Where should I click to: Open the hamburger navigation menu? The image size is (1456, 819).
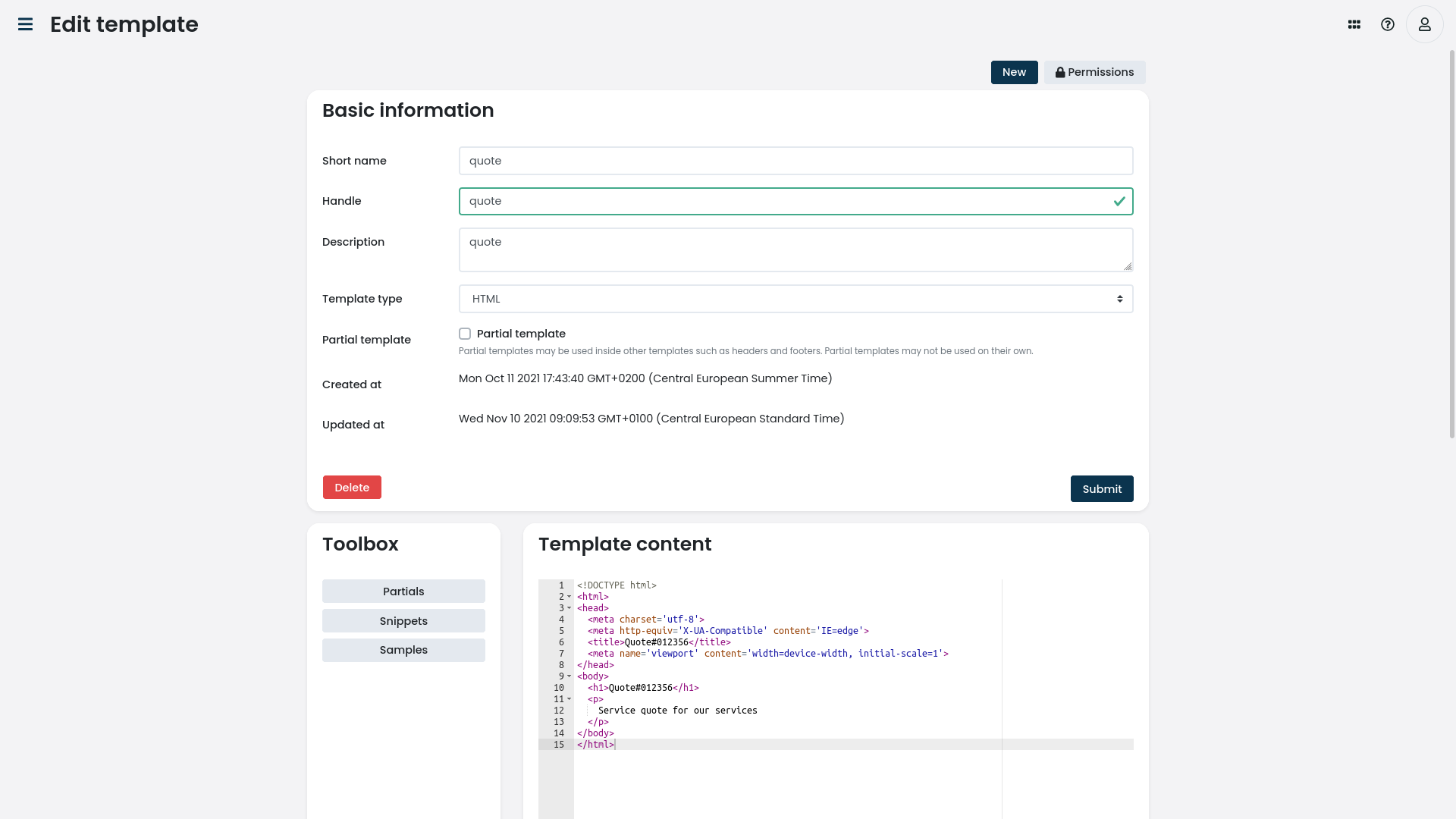tap(25, 24)
